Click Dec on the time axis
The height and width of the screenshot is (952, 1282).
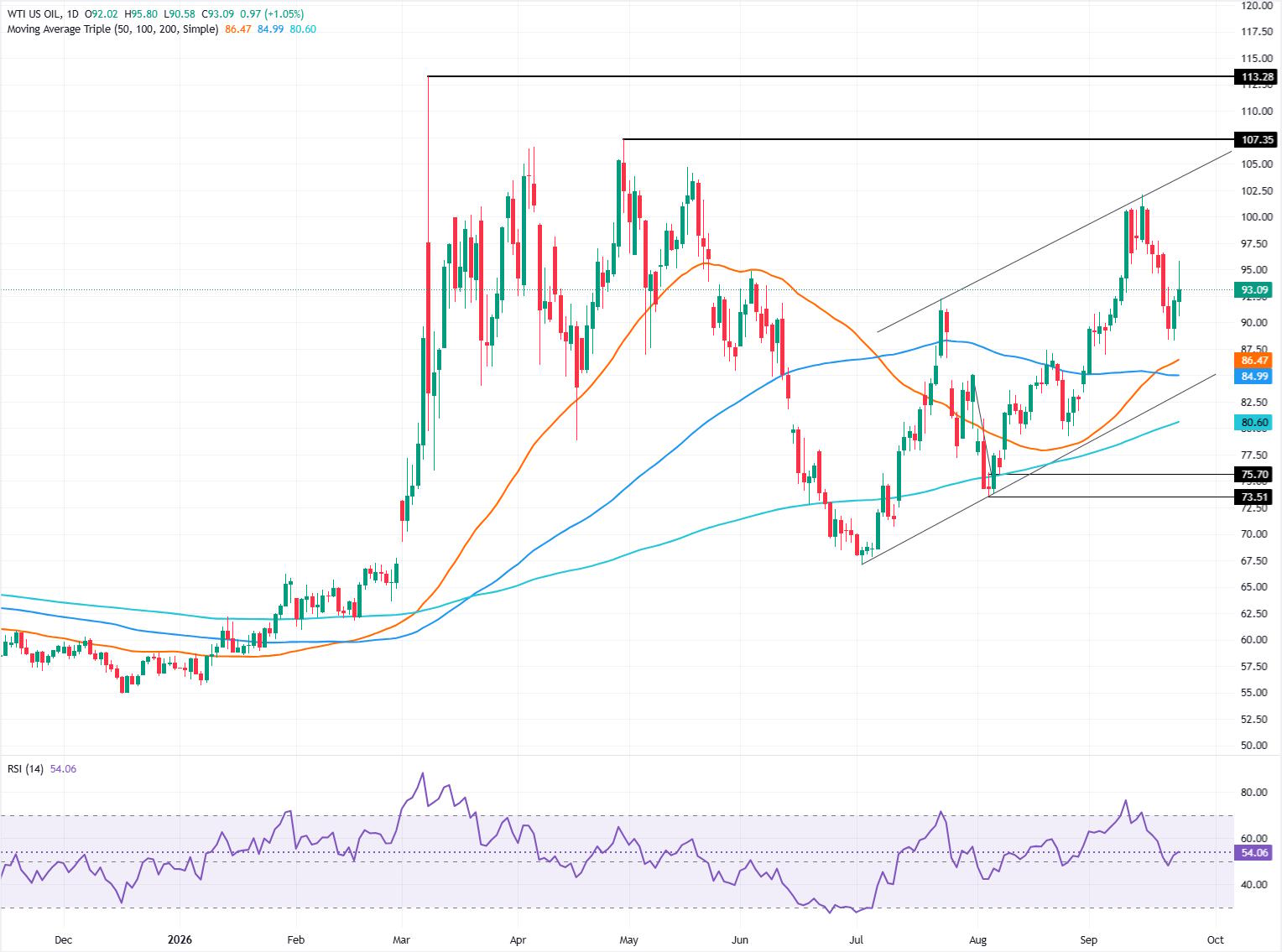click(x=64, y=940)
